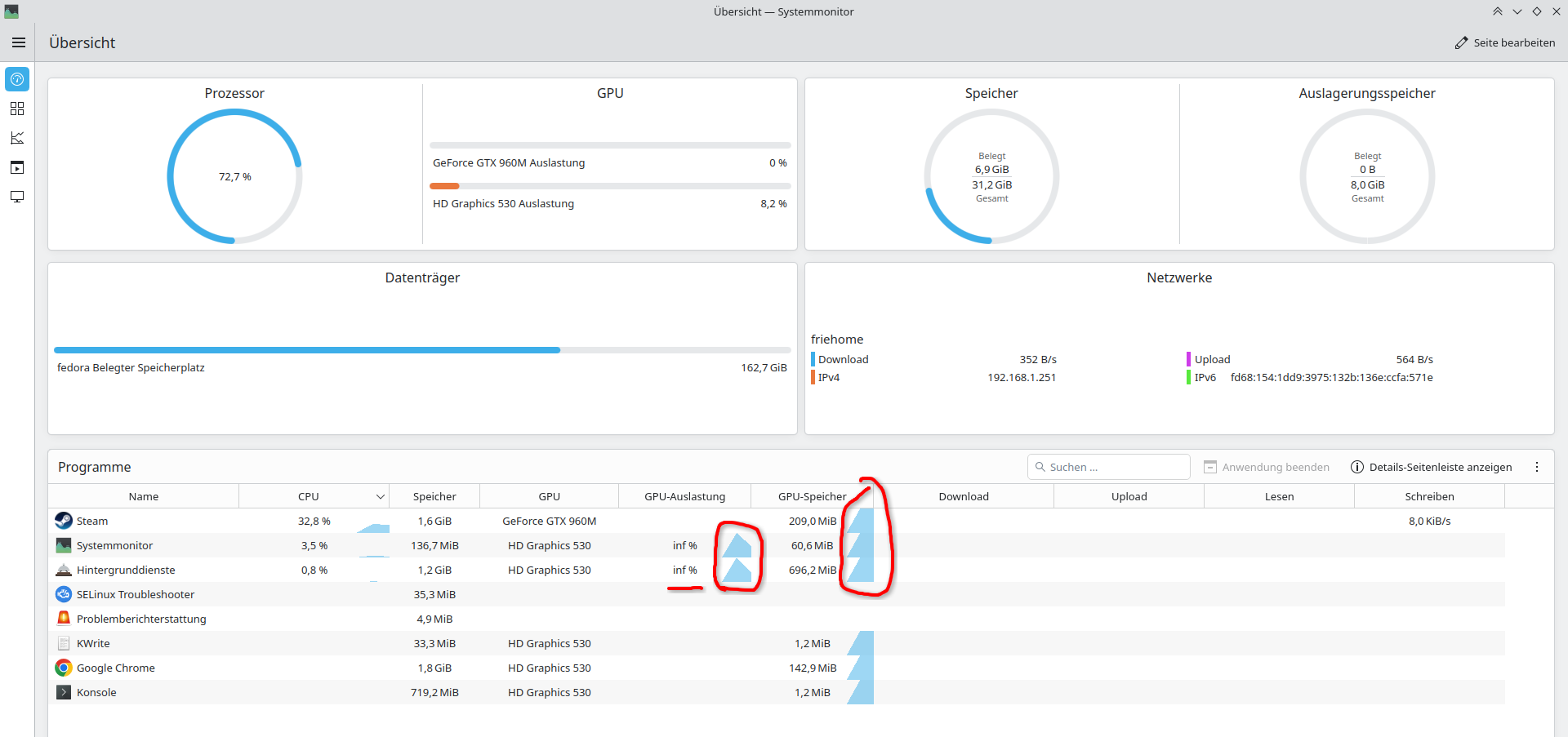Open the monitor-shaped sidebar page icon

tap(17, 197)
